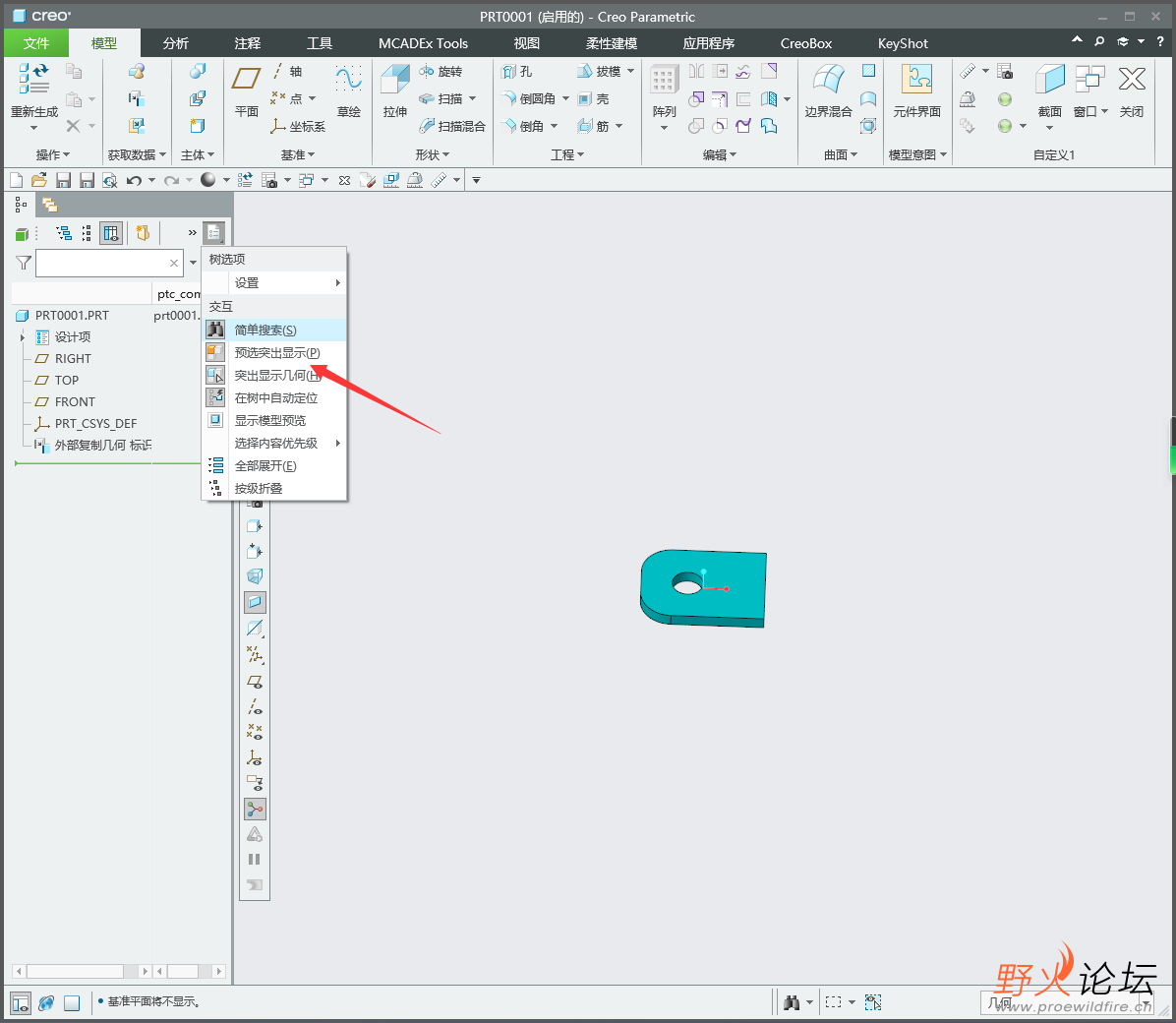The height and width of the screenshot is (1023, 1176).
Task: Open Selection Priority (选择内容优先级) submenu
Action: 274,444
